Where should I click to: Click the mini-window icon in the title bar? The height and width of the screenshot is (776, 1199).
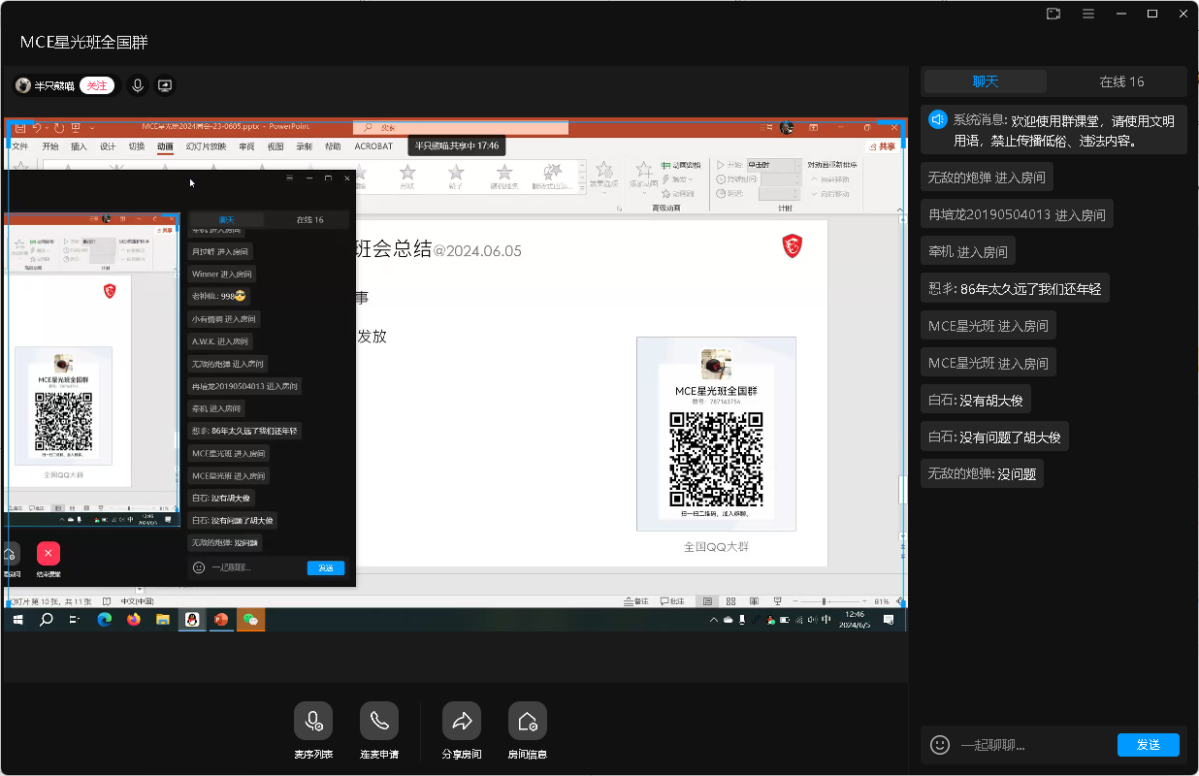(1054, 14)
